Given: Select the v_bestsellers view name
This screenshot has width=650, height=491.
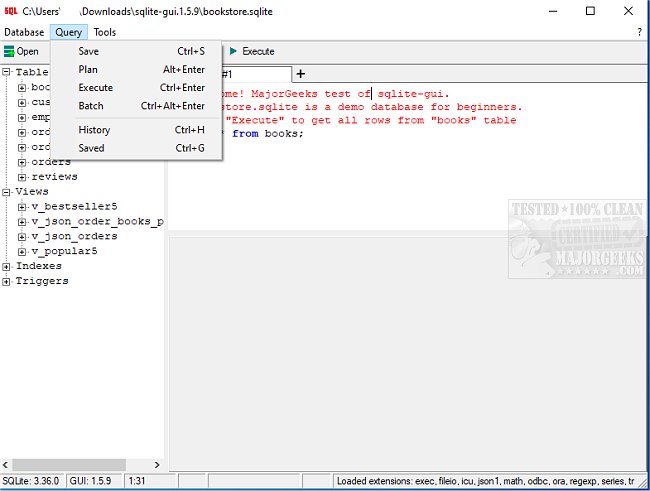Looking at the screenshot, I should 74,207.
